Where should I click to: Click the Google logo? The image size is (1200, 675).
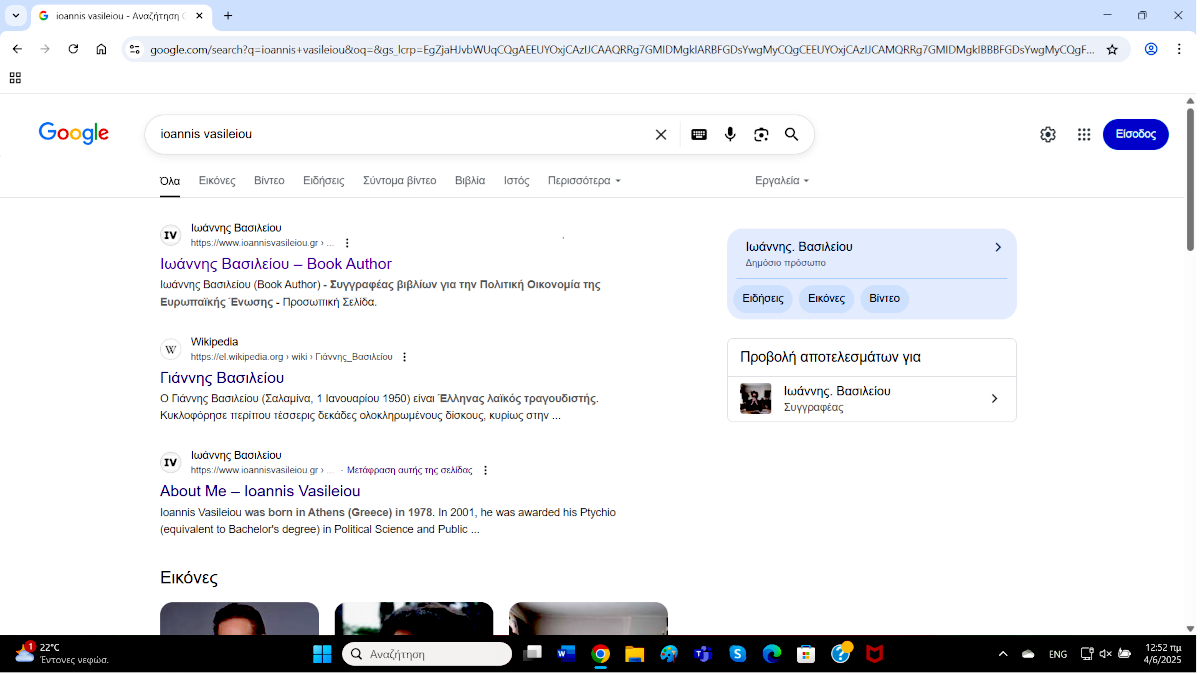pos(74,133)
